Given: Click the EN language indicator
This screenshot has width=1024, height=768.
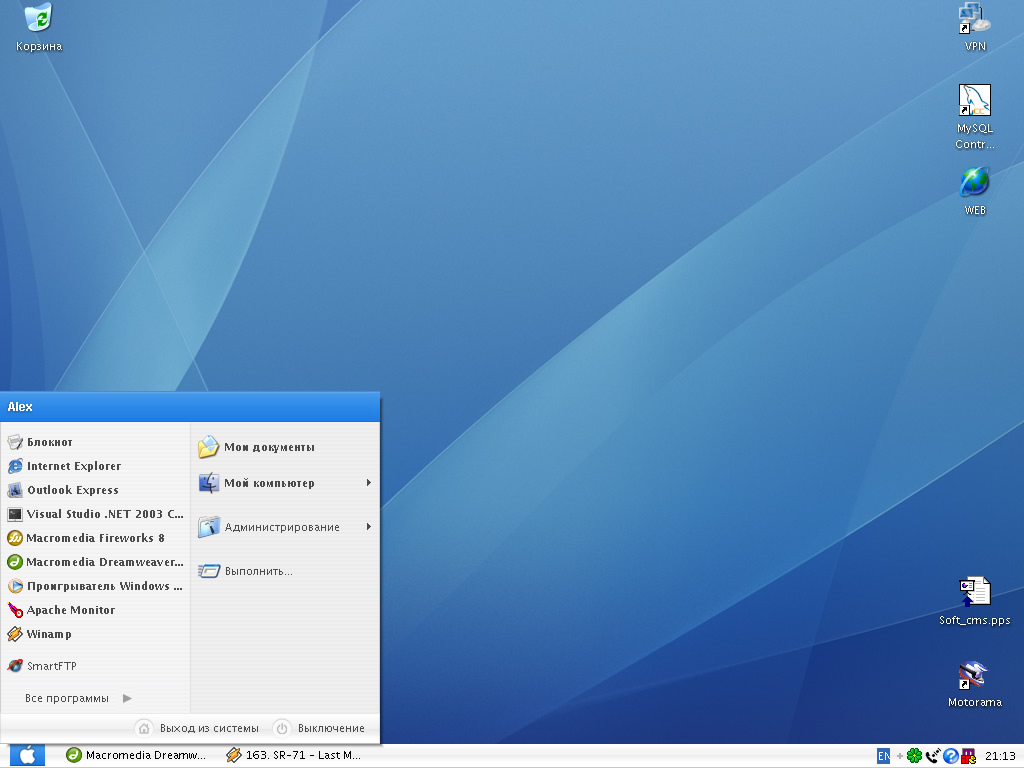Looking at the screenshot, I should pyautogui.click(x=883, y=756).
